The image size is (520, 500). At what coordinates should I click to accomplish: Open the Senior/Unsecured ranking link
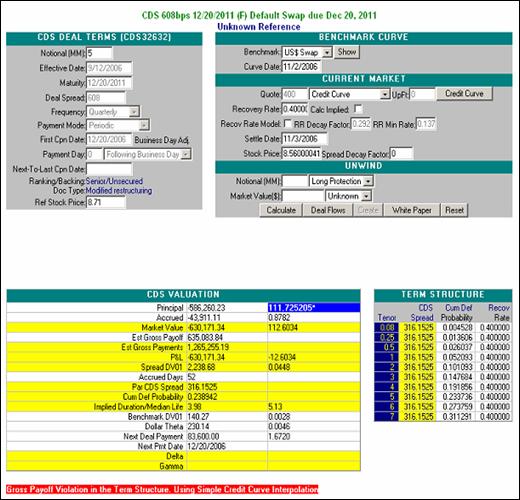click(x=114, y=181)
